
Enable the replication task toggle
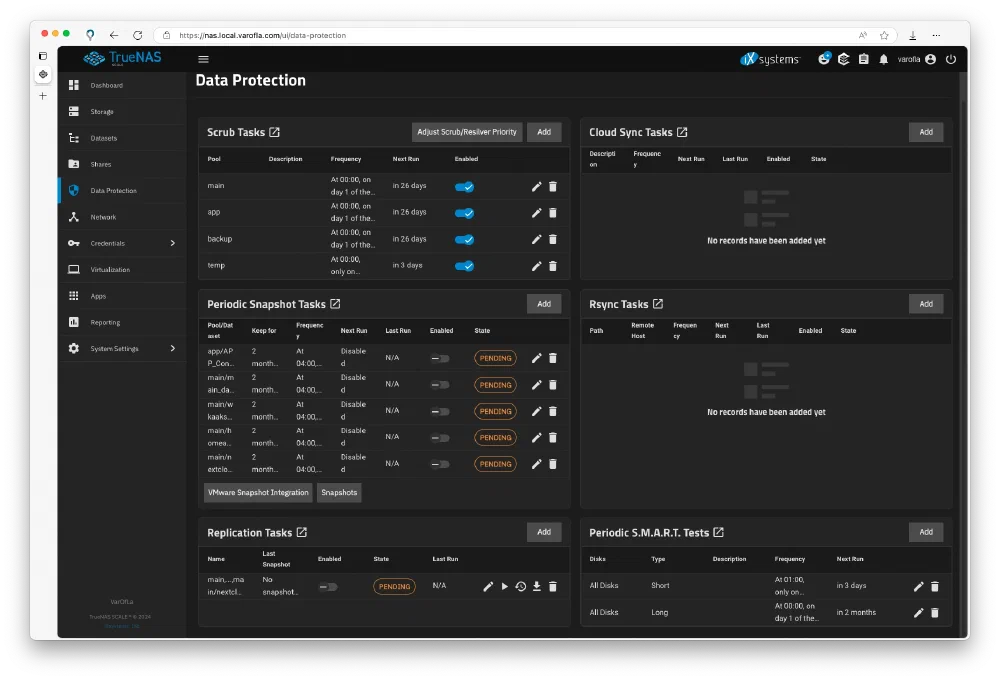pyautogui.click(x=328, y=587)
